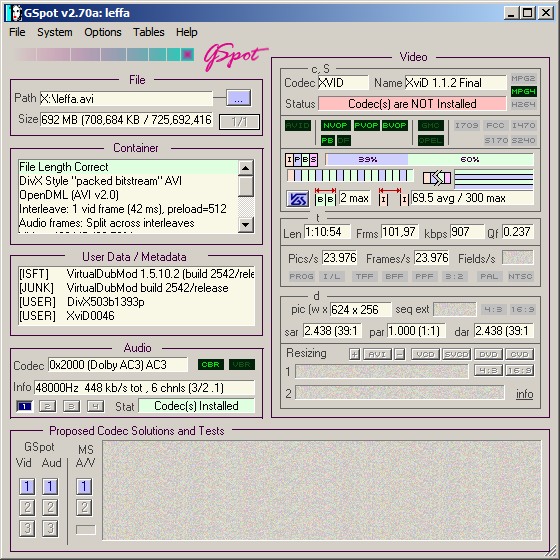Click container list scroll up arrow
The image size is (560, 560).
coord(246,168)
